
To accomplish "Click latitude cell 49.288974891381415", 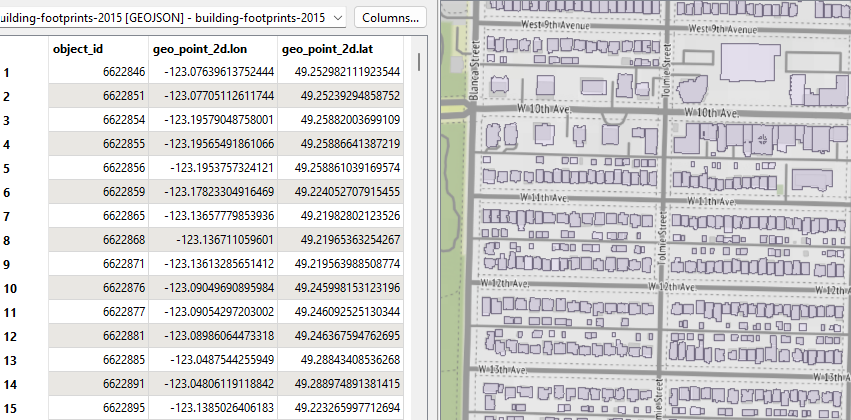I will pos(340,384).
